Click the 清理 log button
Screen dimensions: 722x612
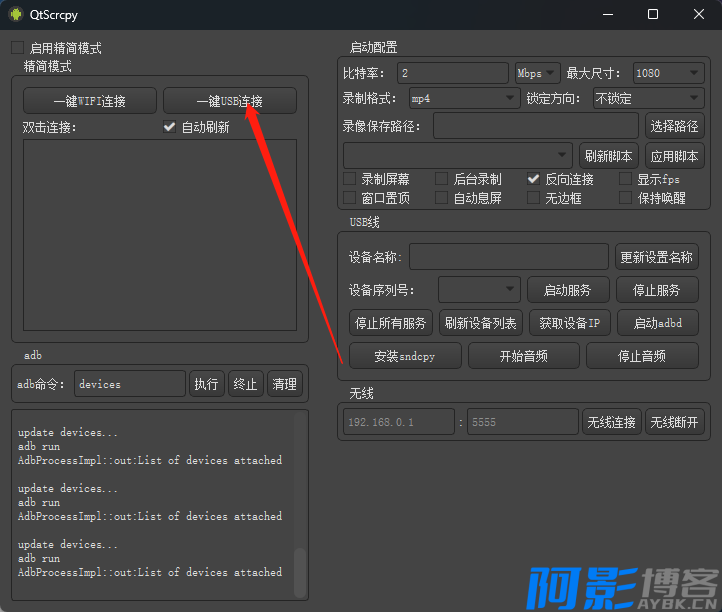(285, 384)
